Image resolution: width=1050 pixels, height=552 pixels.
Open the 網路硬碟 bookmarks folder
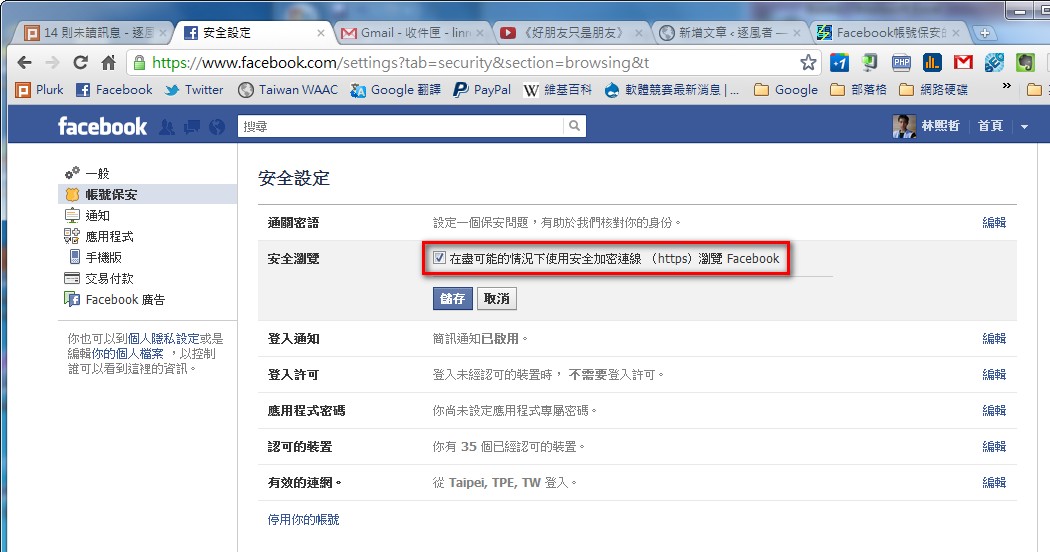tap(933, 90)
